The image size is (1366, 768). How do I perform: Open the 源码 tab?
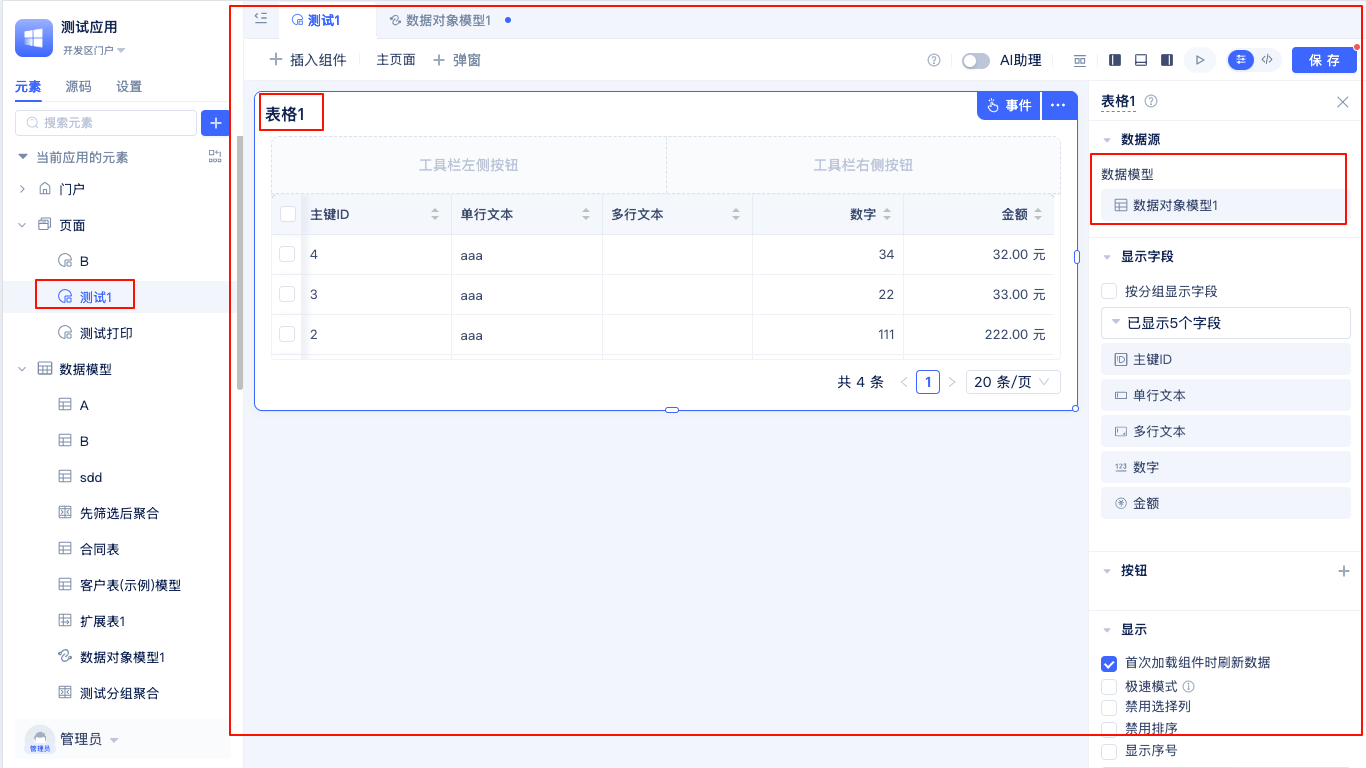(x=78, y=87)
